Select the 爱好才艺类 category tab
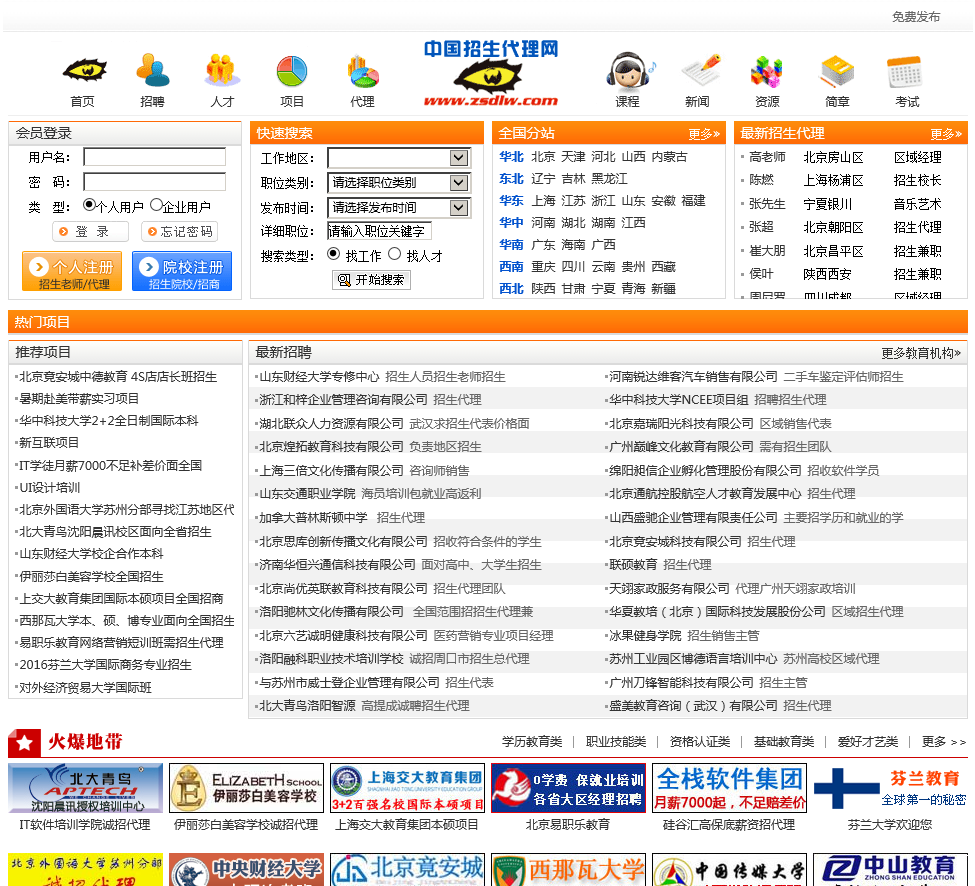 [x=868, y=742]
